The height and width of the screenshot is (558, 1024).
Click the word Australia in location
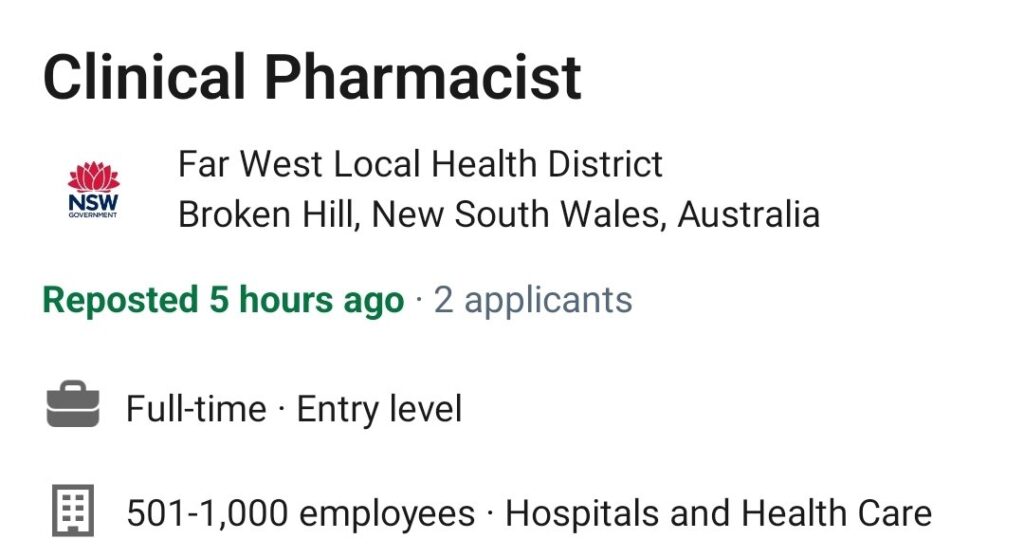click(x=748, y=214)
